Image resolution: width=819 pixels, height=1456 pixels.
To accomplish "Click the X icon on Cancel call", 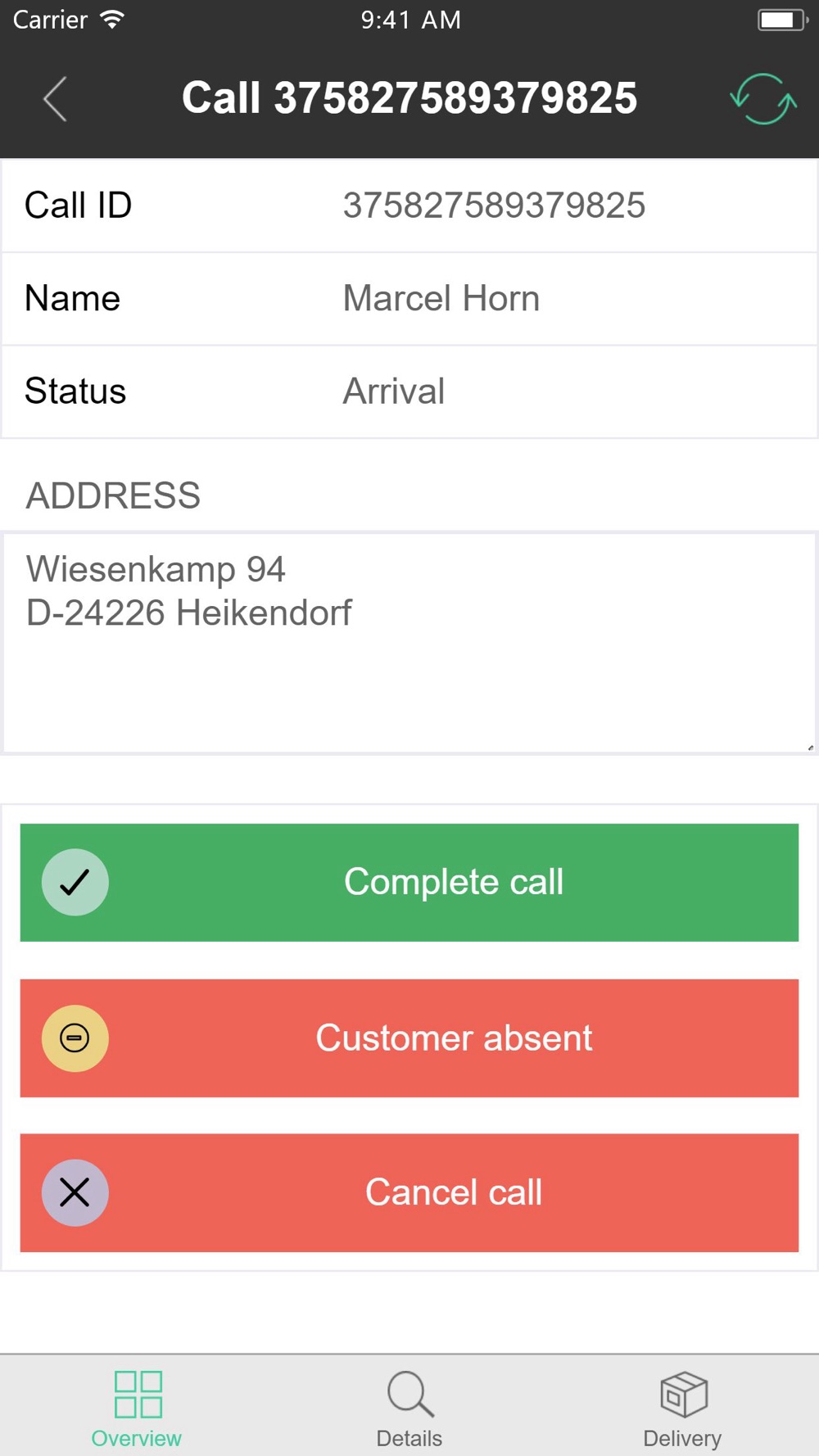I will (75, 1192).
